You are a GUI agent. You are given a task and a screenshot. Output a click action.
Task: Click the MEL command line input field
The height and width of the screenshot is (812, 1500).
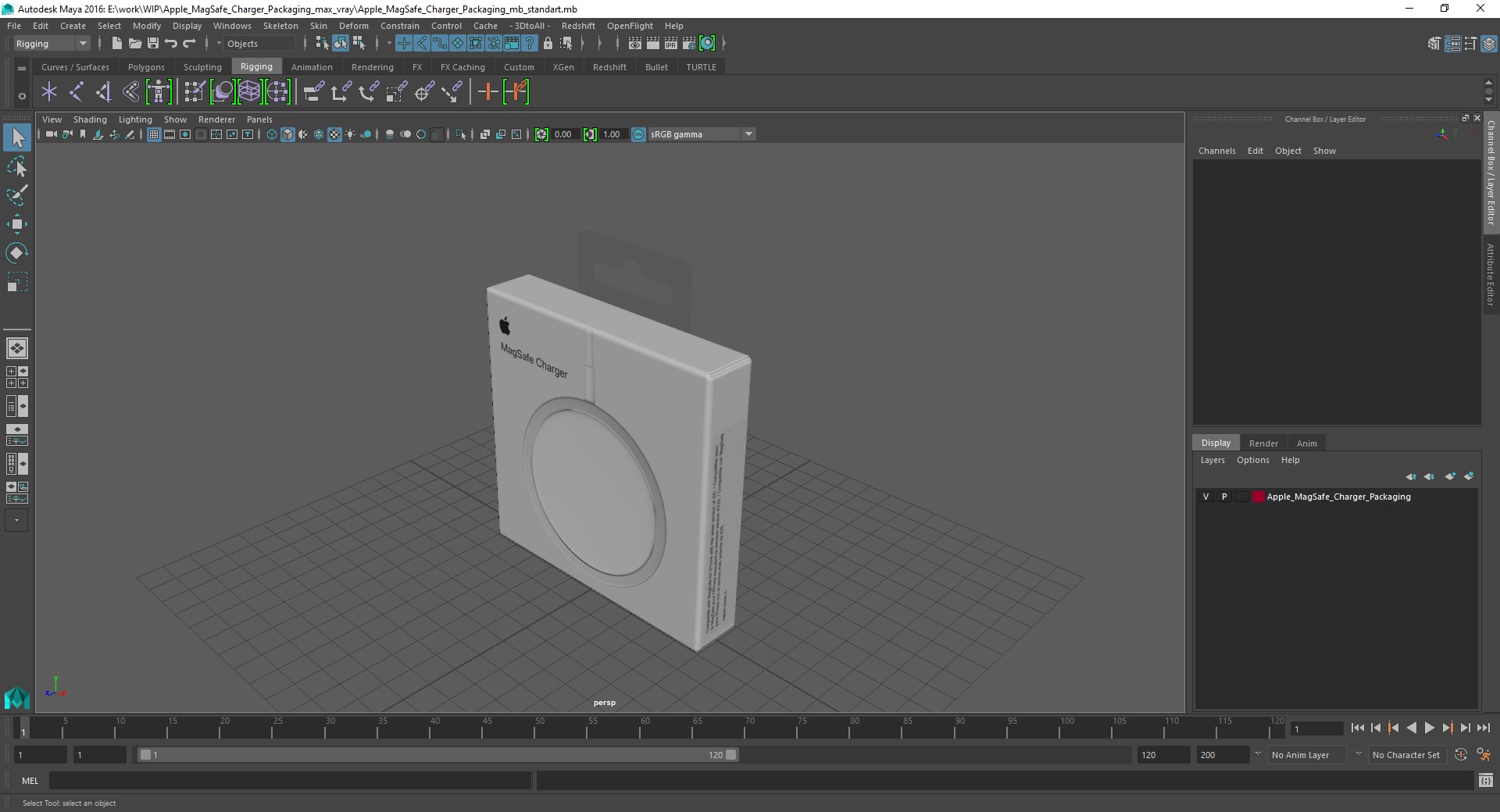(x=290, y=780)
